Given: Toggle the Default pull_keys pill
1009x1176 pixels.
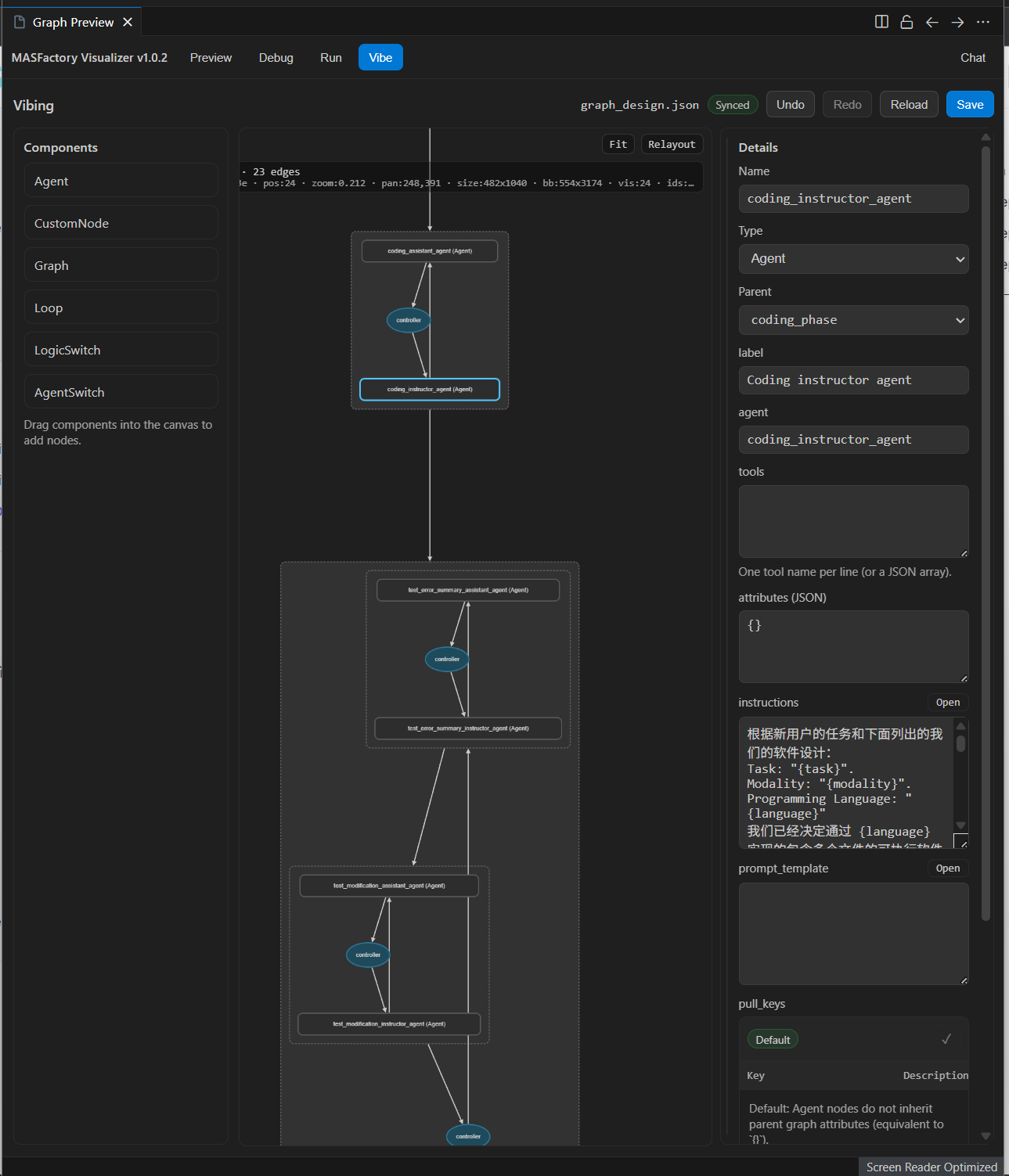Looking at the screenshot, I should point(772,1039).
